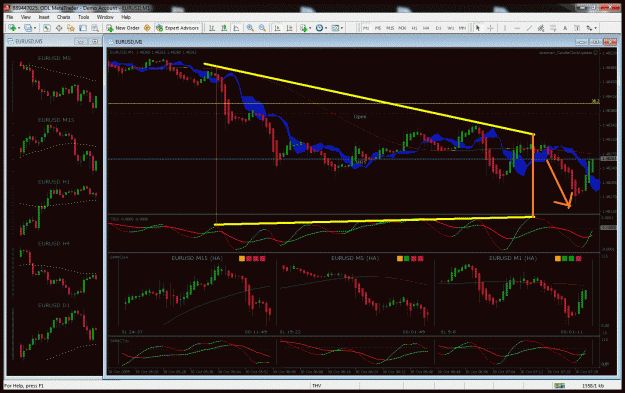This screenshot has width=625, height=393.
Task: Open the Window menu
Action: click(x=105, y=17)
